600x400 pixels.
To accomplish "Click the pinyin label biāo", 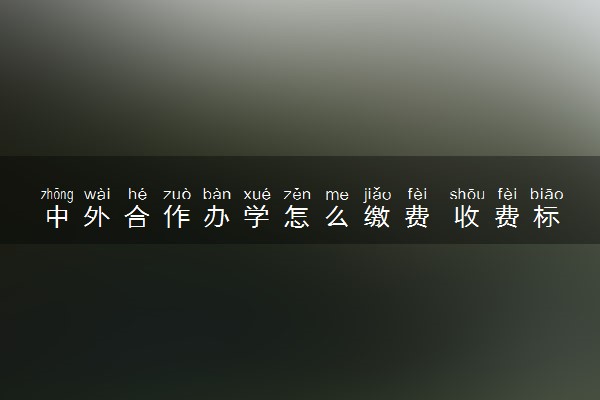I will (x=546, y=194).
